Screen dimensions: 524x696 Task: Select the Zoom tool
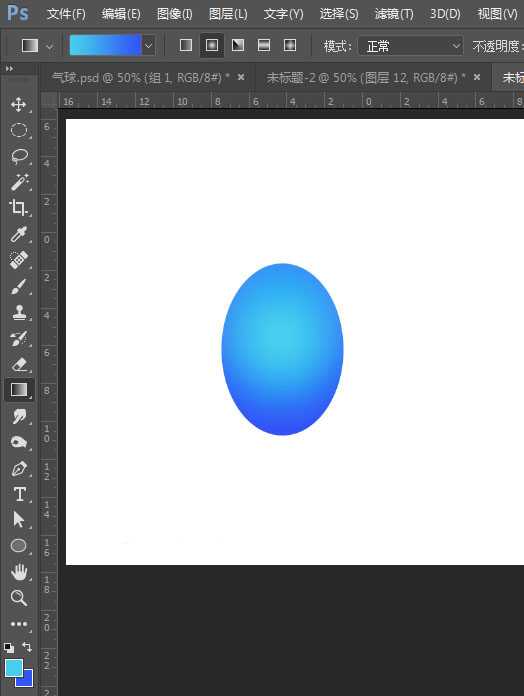pos(19,598)
